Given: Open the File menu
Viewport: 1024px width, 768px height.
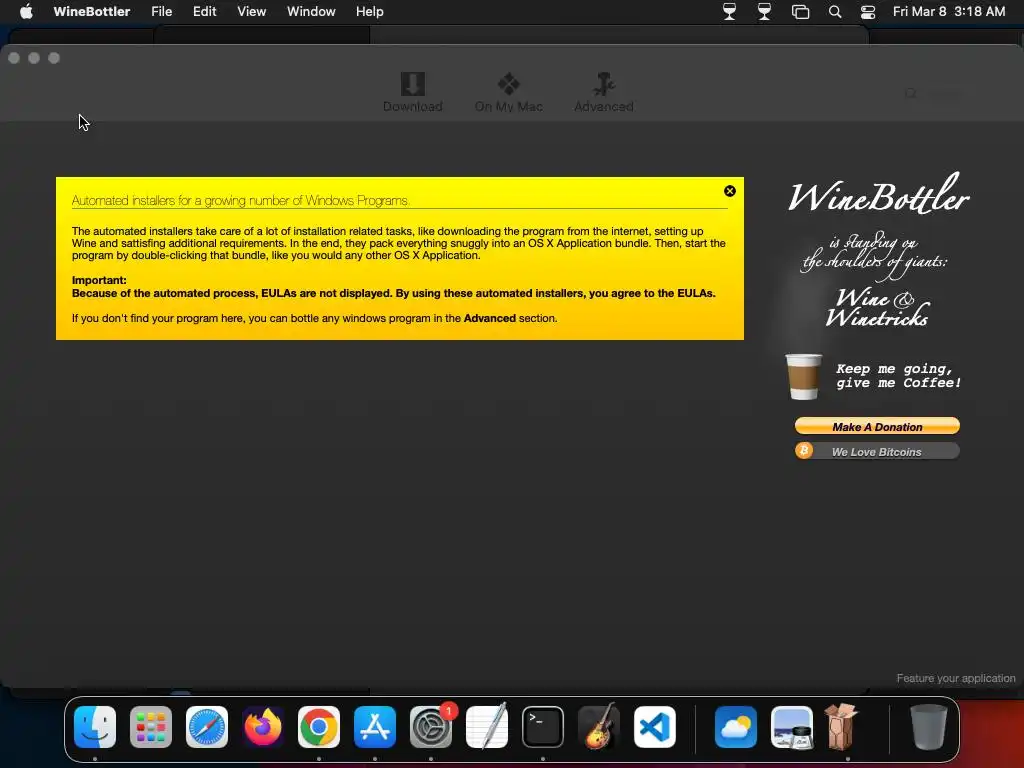Looking at the screenshot, I should click(x=161, y=12).
